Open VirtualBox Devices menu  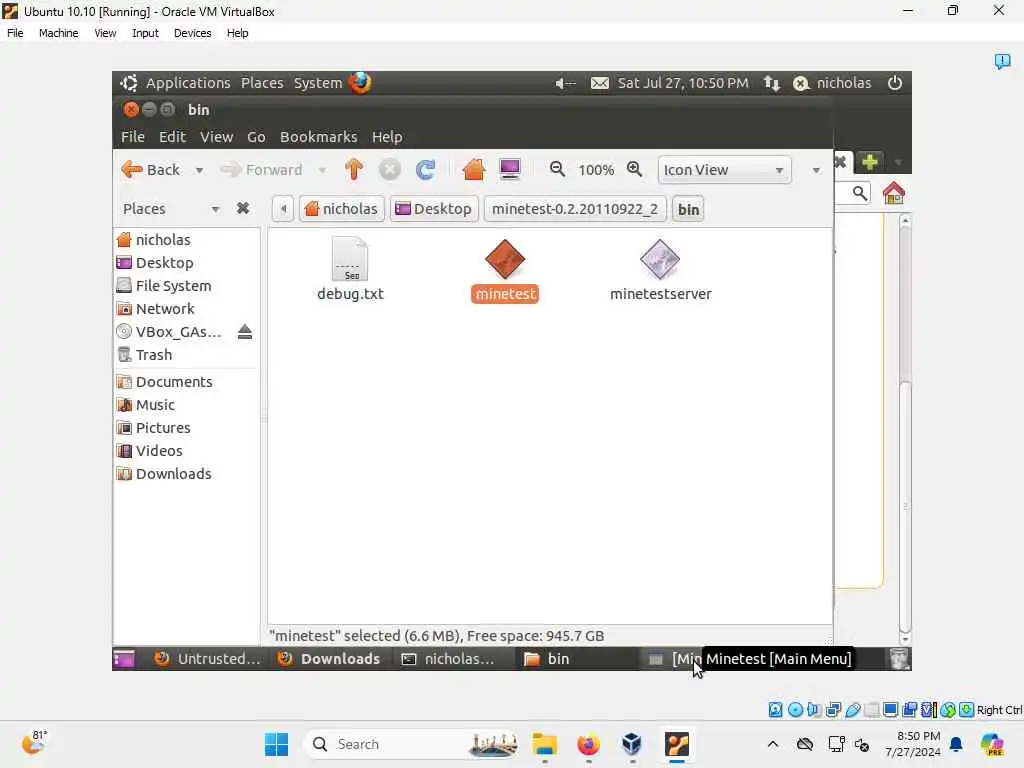click(192, 33)
